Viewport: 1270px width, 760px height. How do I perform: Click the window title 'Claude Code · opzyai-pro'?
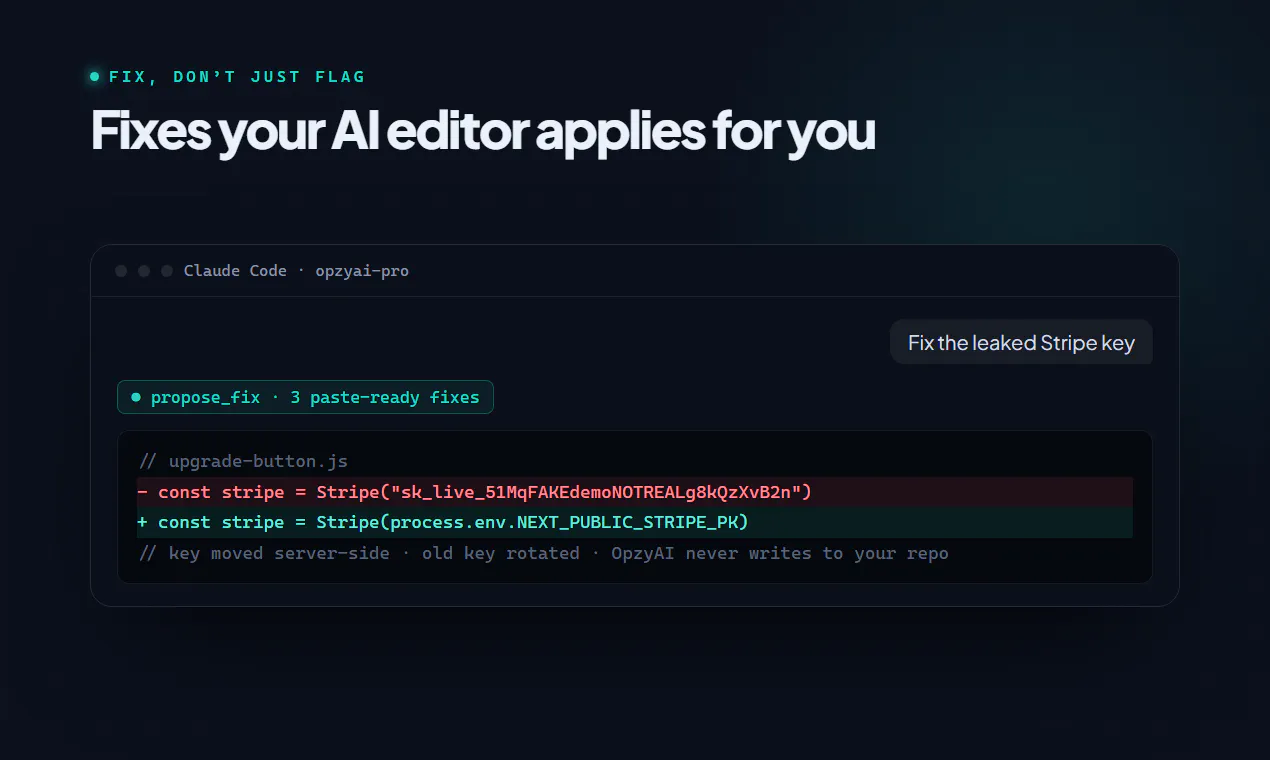pos(296,271)
